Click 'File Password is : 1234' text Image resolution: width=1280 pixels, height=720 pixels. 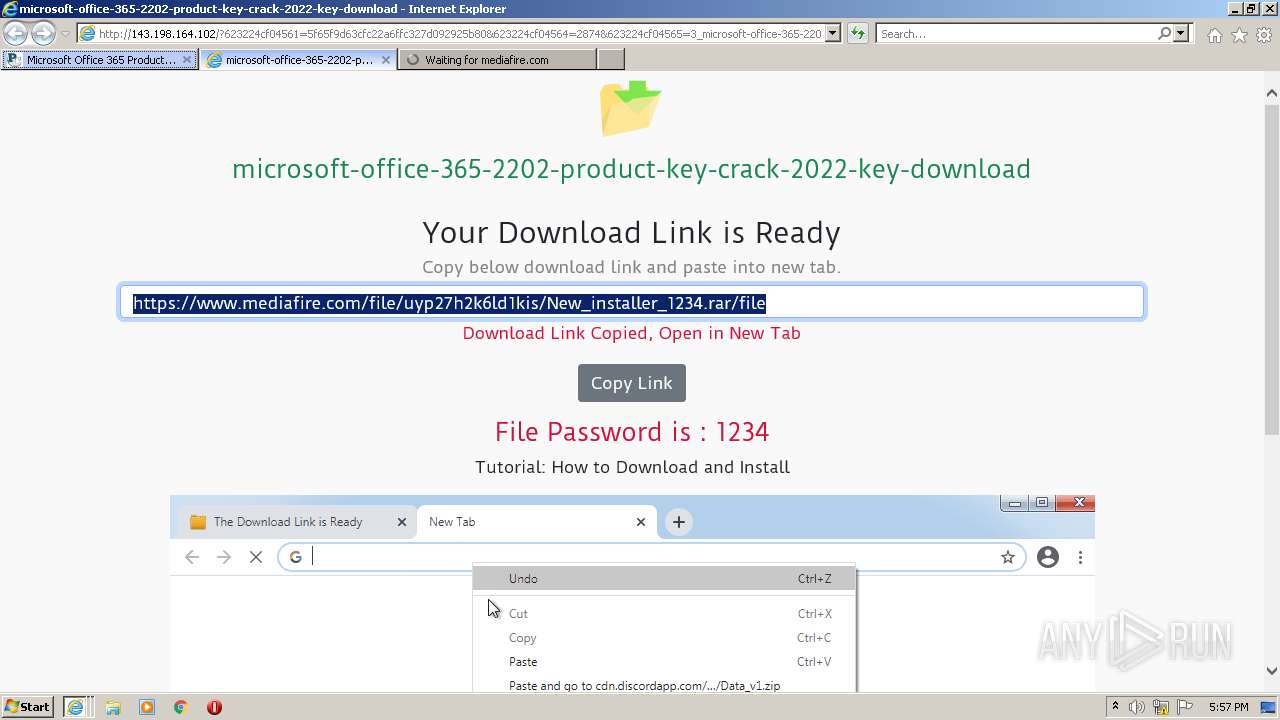click(x=632, y=432)
